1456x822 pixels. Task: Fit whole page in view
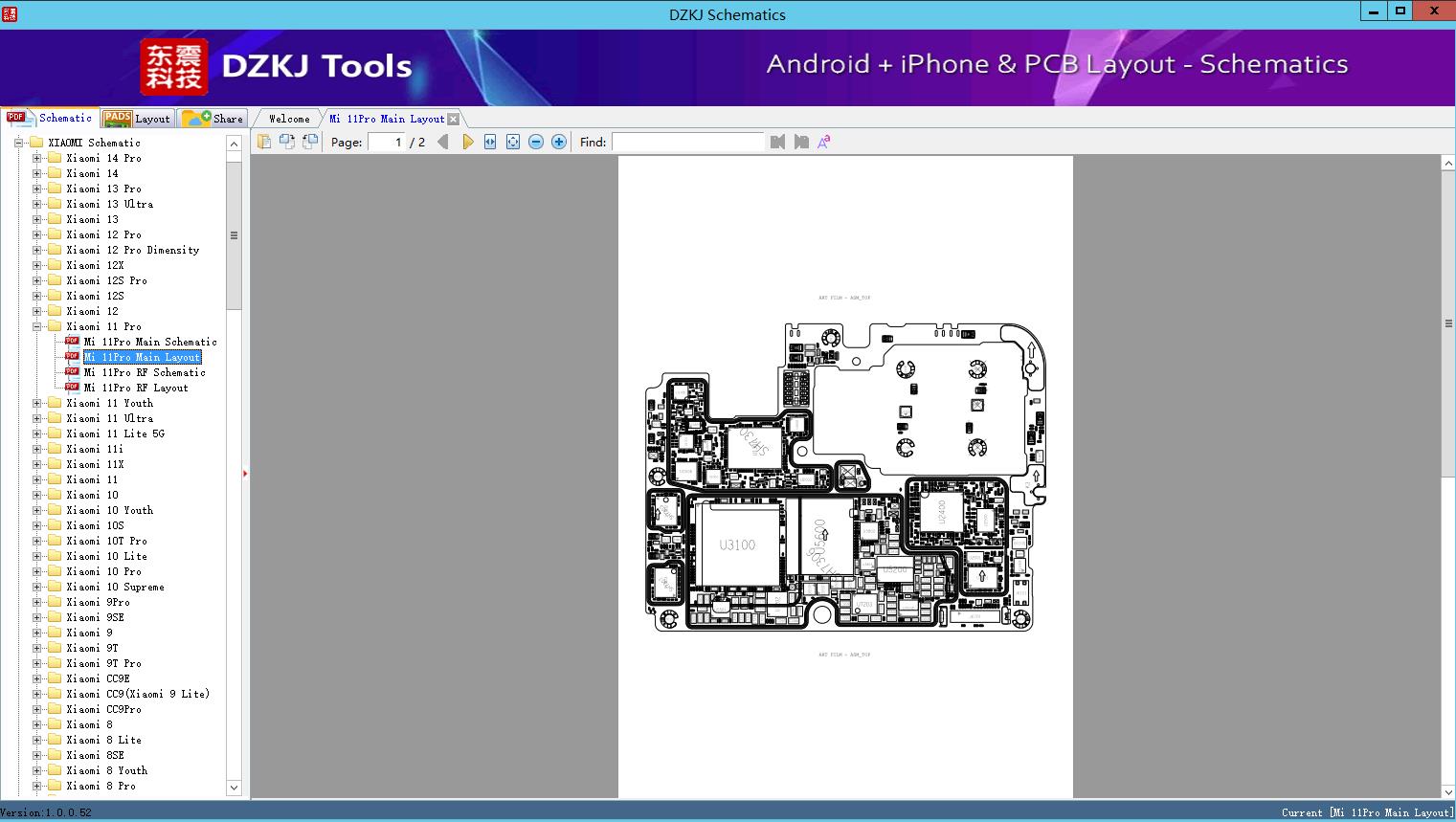[x=513, y=142]
